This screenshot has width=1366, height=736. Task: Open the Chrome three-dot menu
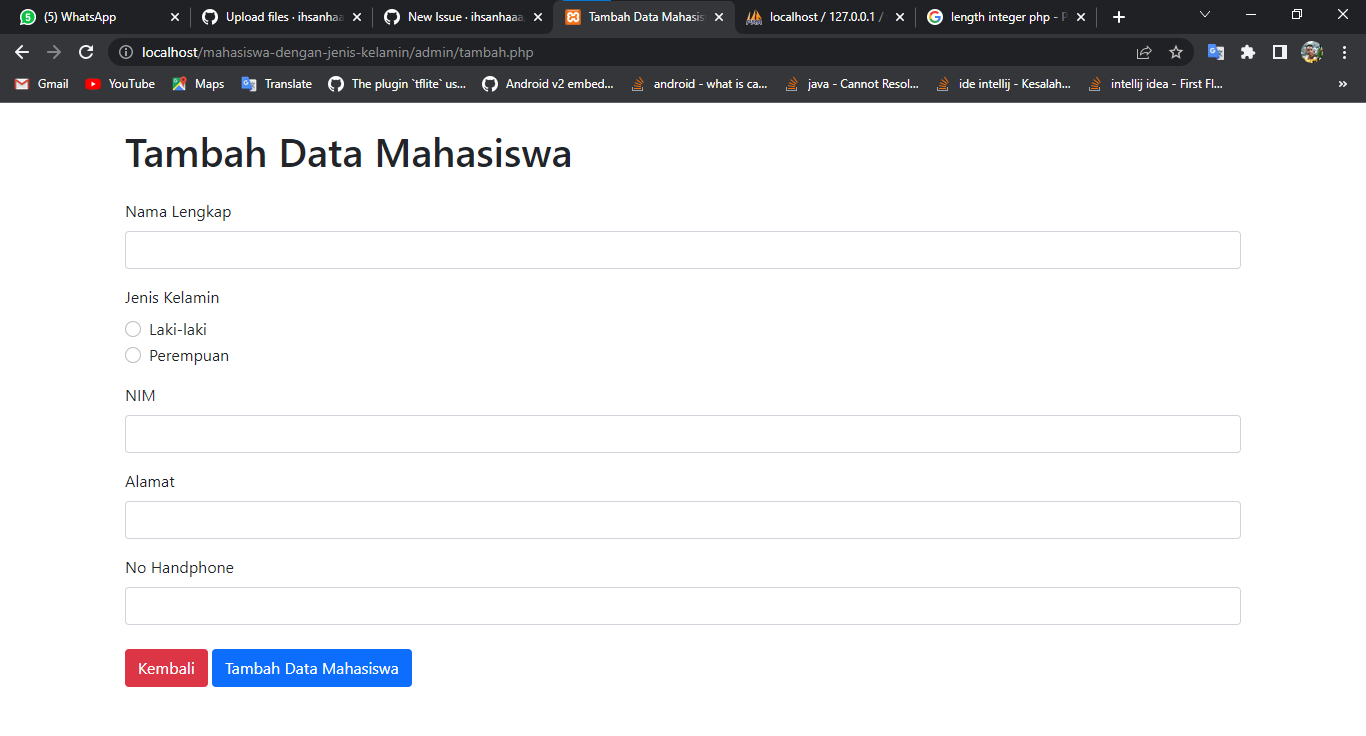coord(1345,51)
